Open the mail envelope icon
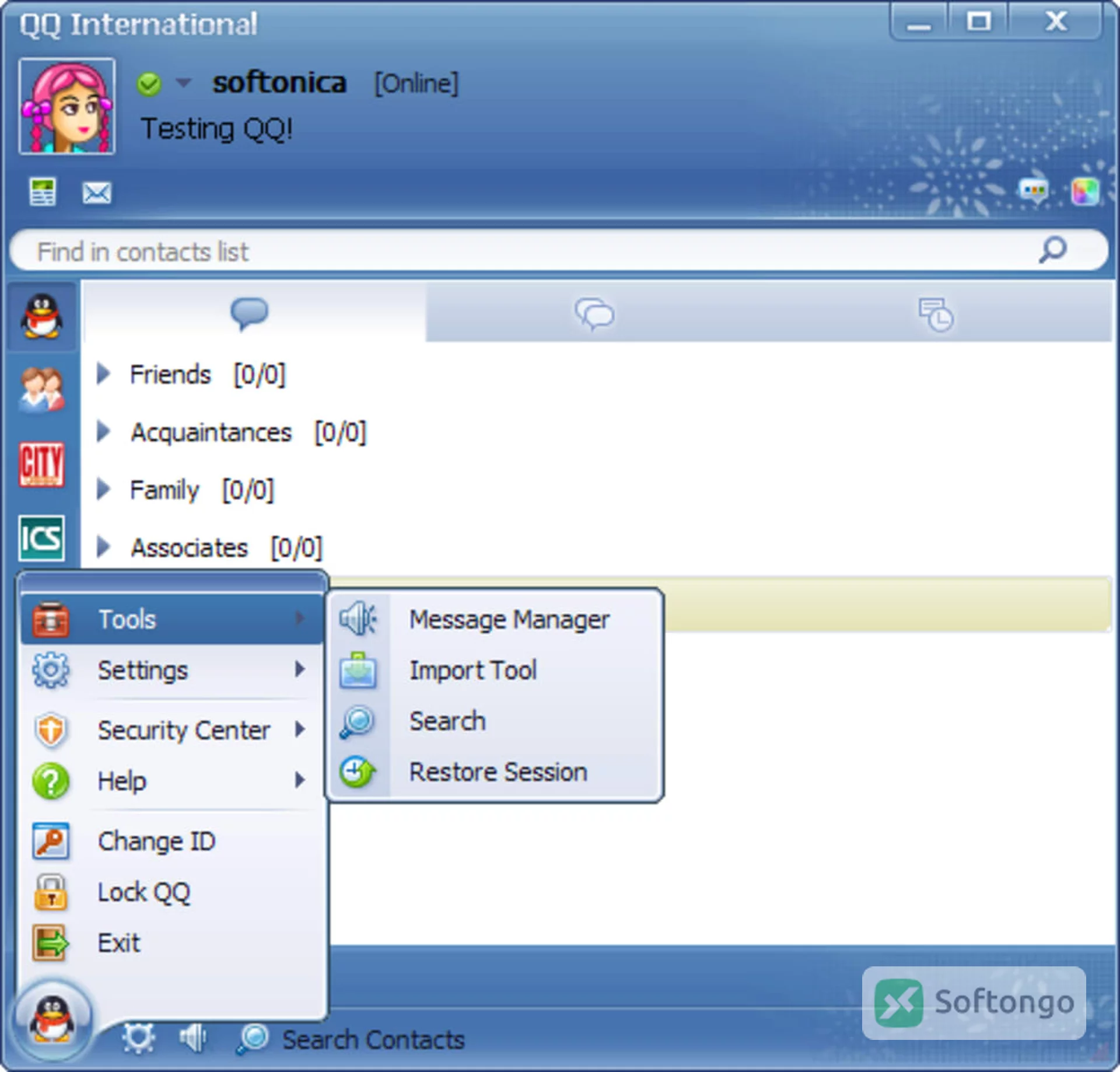This screenshot has height=1072, width=1120. point(97,193)
